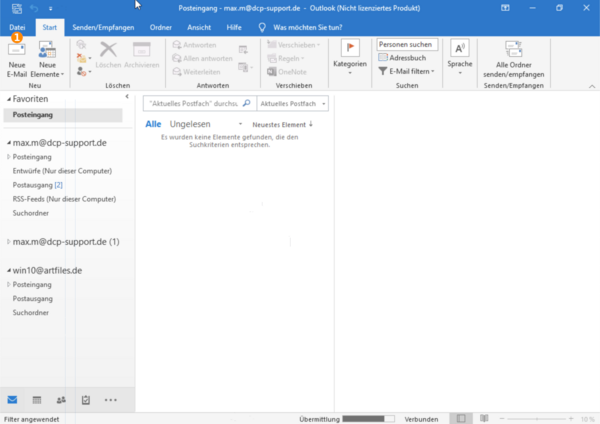This screenshot has height=424, width=600.
Task: Click the normal view status bar icon
Action: [x=461, y=419]
